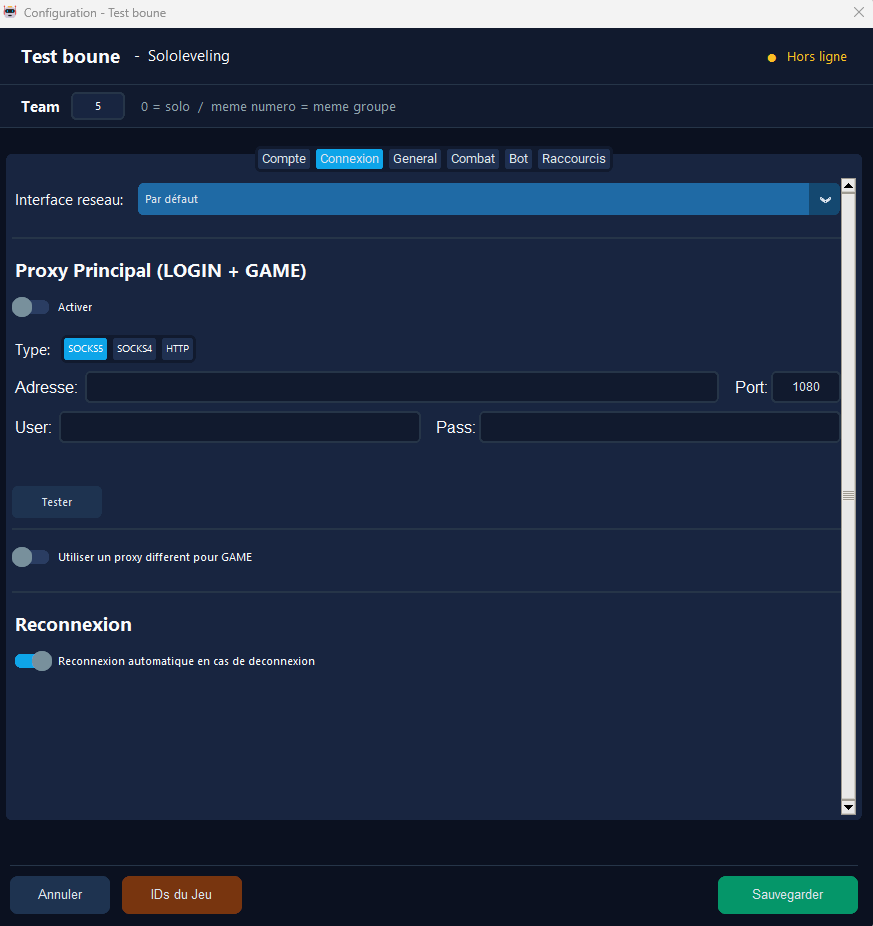Click the app icon in the title bar
Viewport: 873px width, 926px height.
11,13
